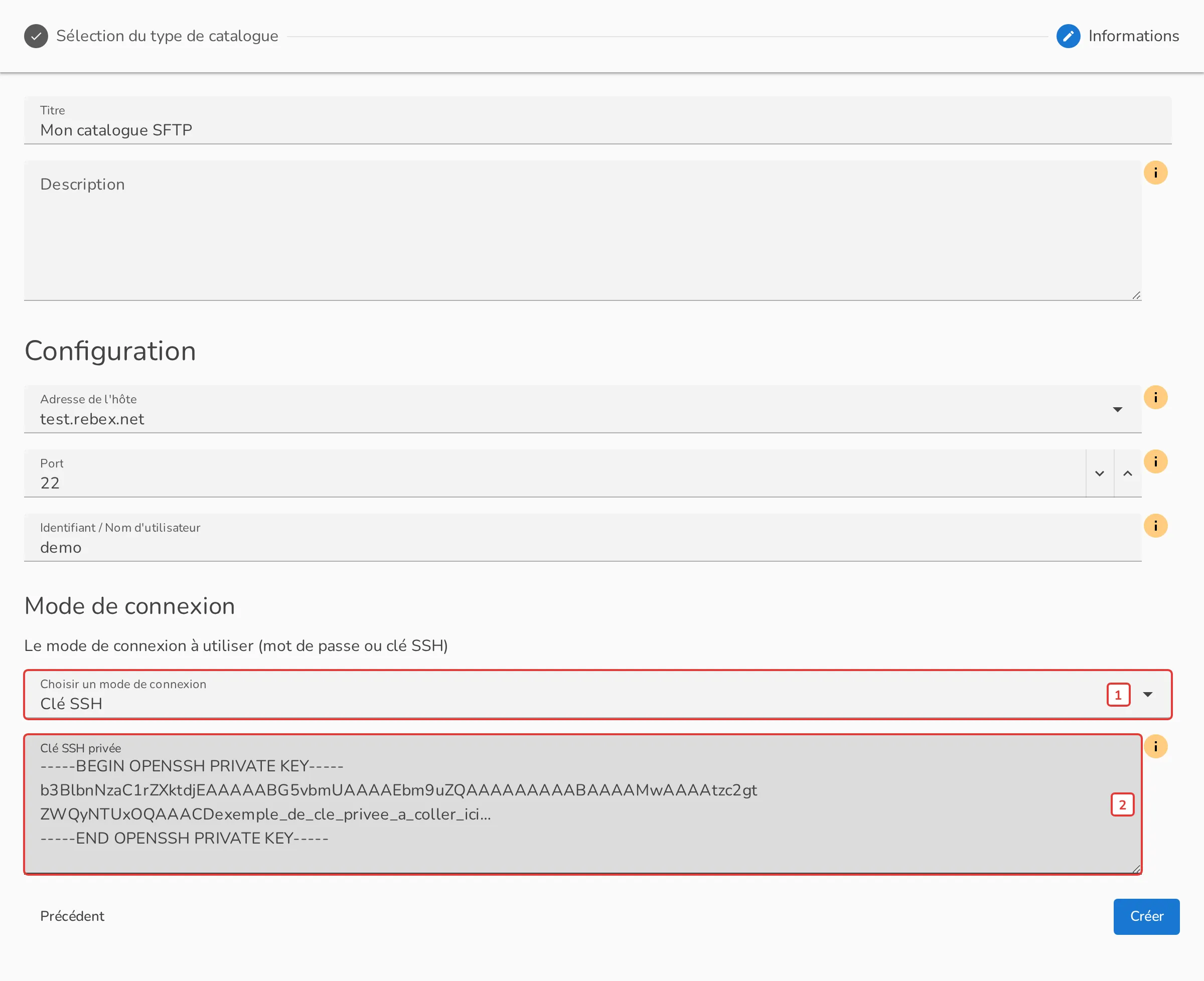1204x981 pixels.
Task: Click the info icon beside Port
Action: pyautogui.click(x=1155, y=462)
